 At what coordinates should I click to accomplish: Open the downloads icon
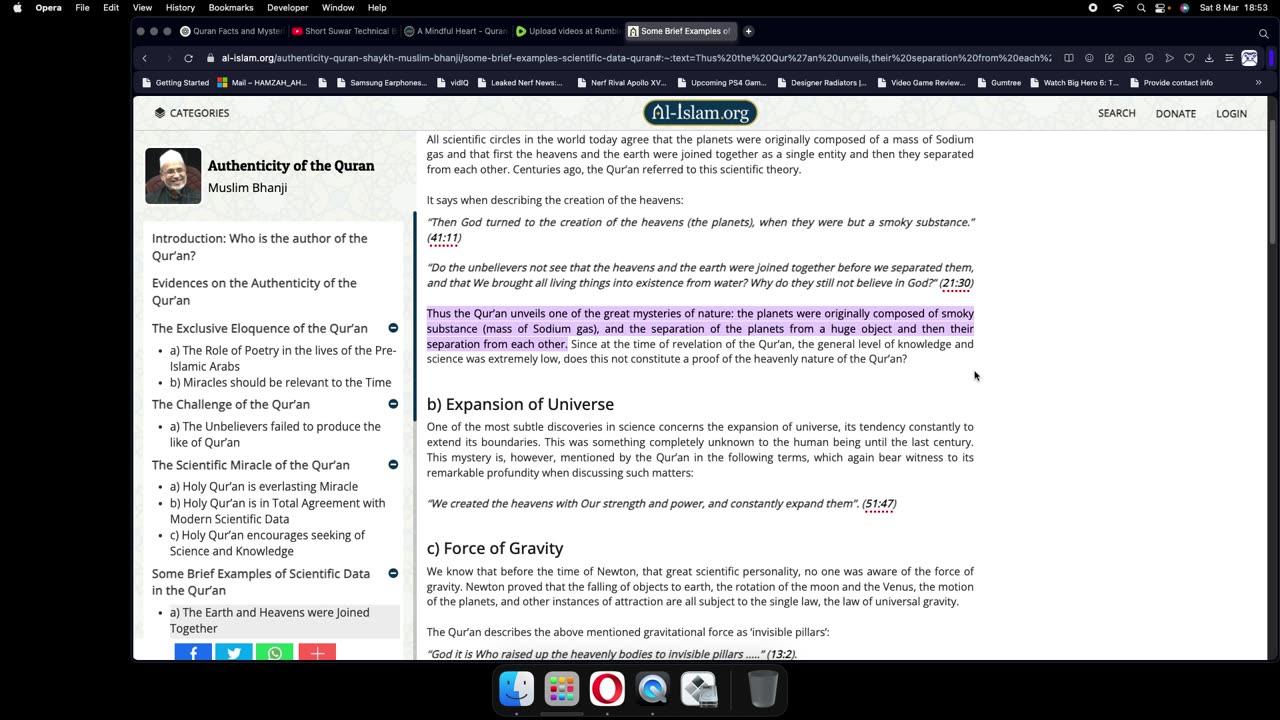(x=1209, y=58)
